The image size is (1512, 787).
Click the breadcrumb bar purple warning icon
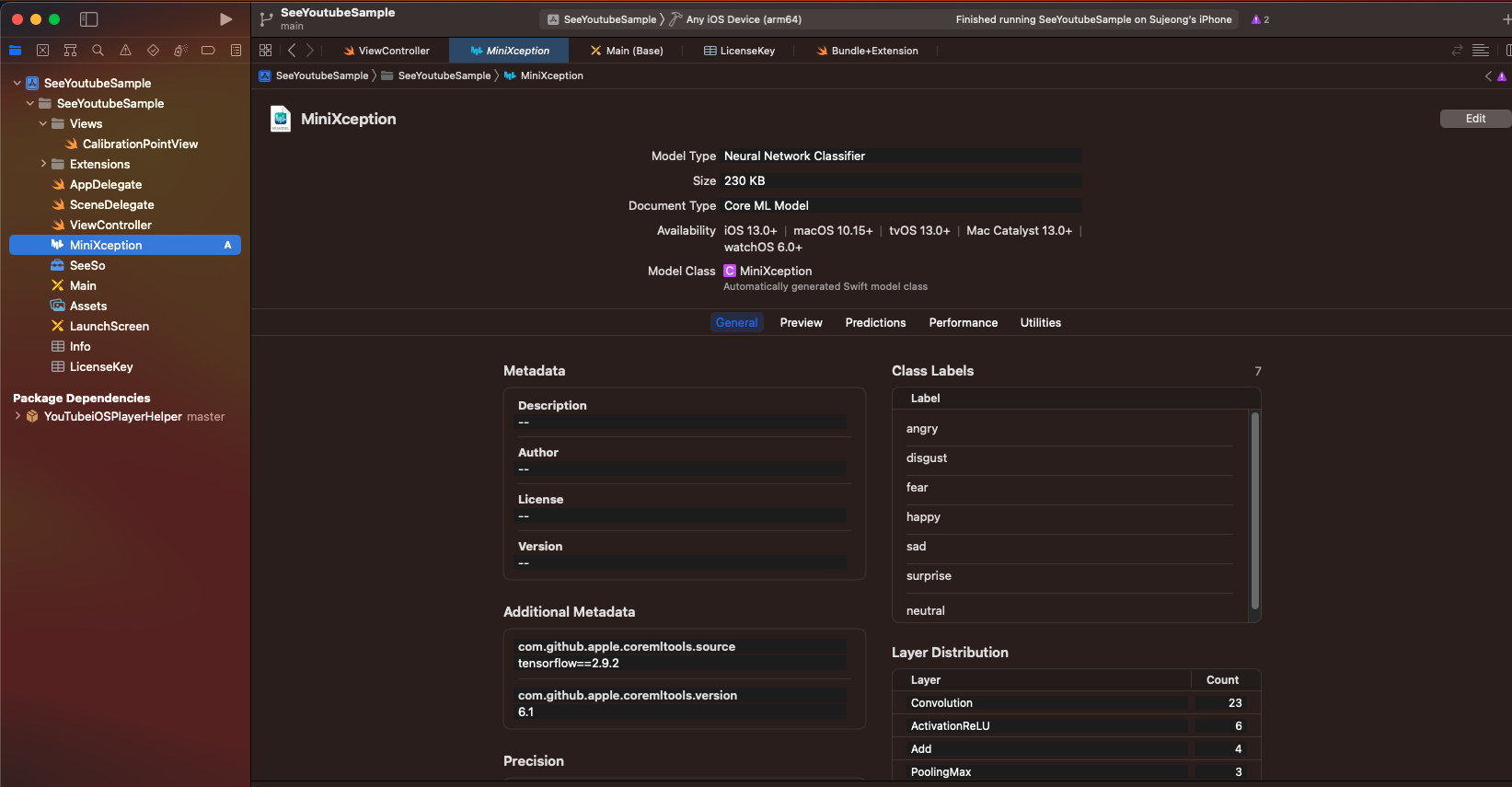tap(1502, 76)
